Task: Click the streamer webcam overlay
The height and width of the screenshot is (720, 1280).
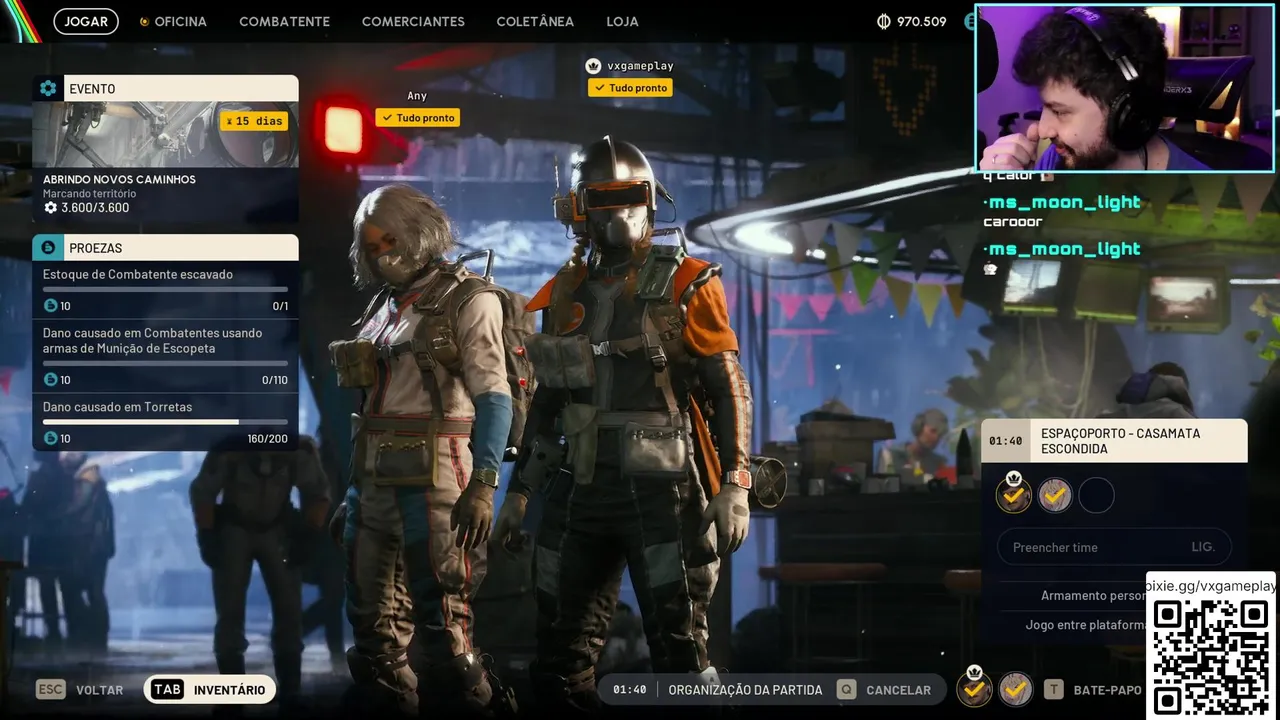Action: click(1125, 88)
